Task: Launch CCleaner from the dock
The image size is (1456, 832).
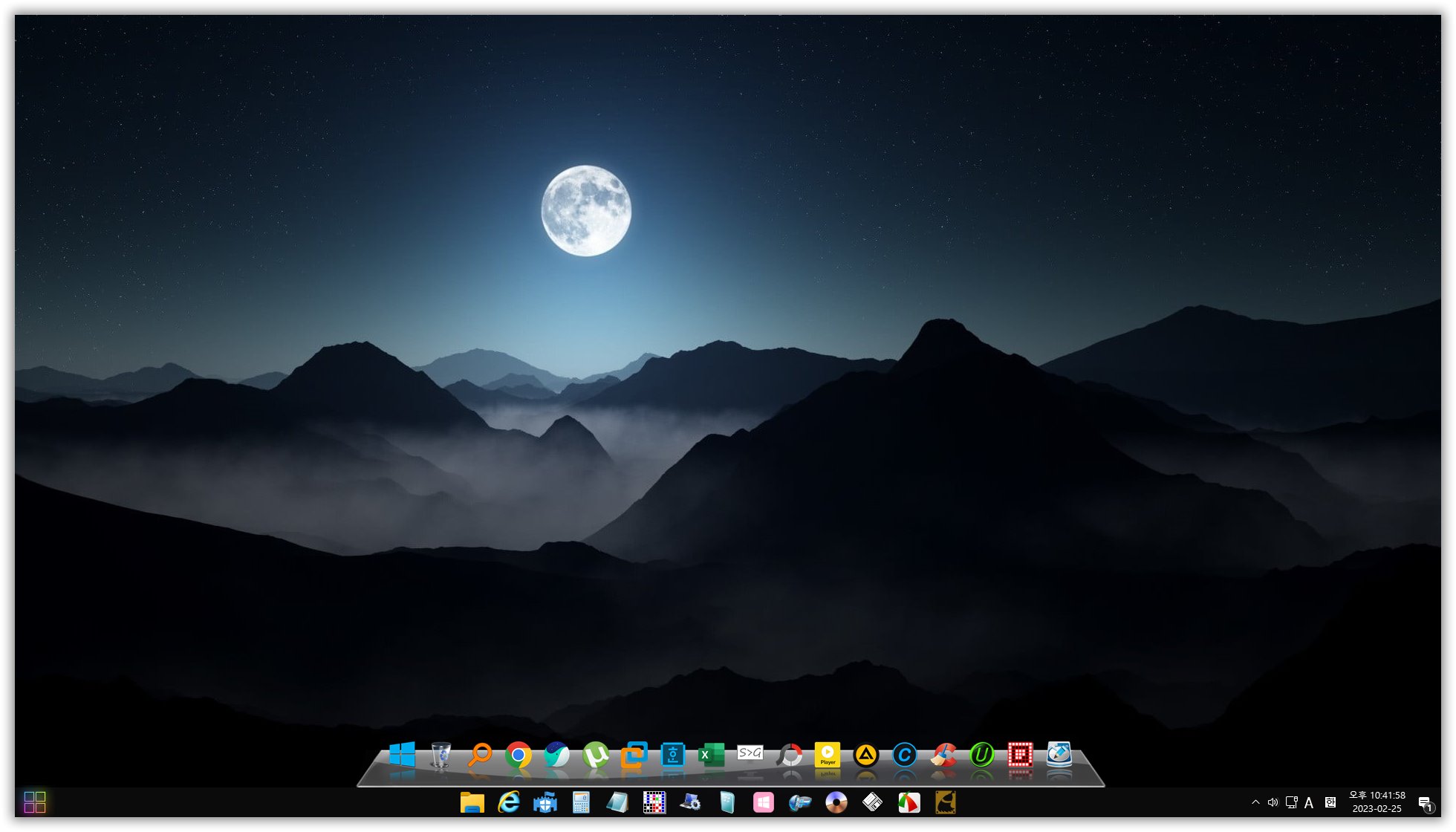Action: pyautogui.click(x=943, y=755)
